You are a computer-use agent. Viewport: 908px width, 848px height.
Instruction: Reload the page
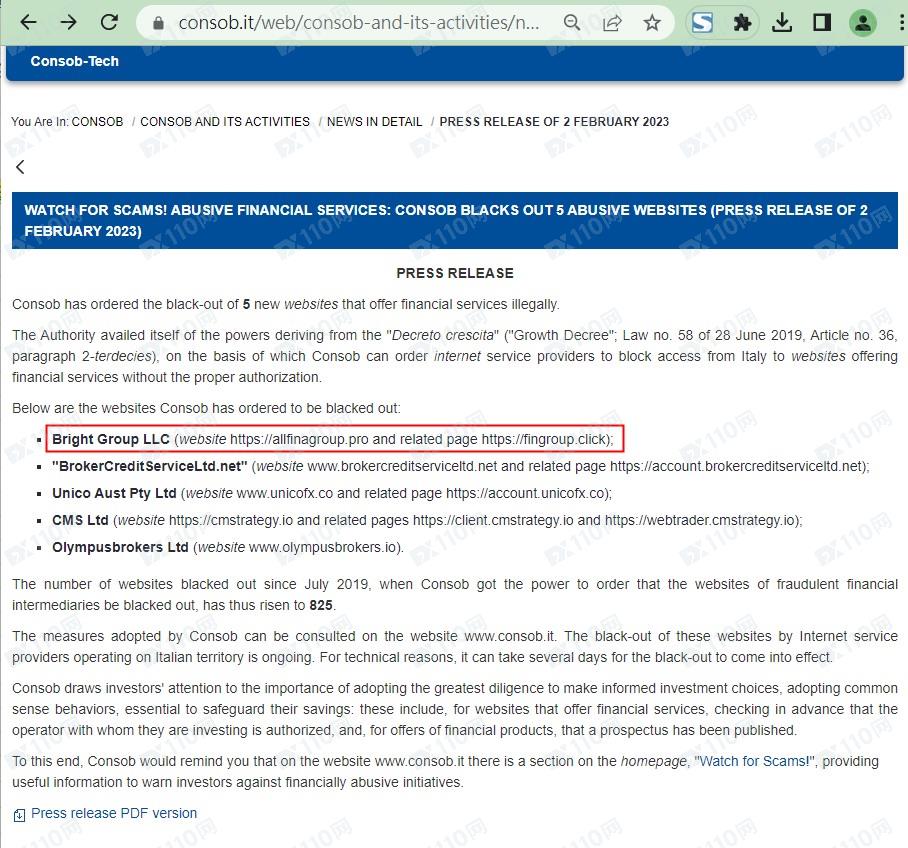[x=109, y=23]
